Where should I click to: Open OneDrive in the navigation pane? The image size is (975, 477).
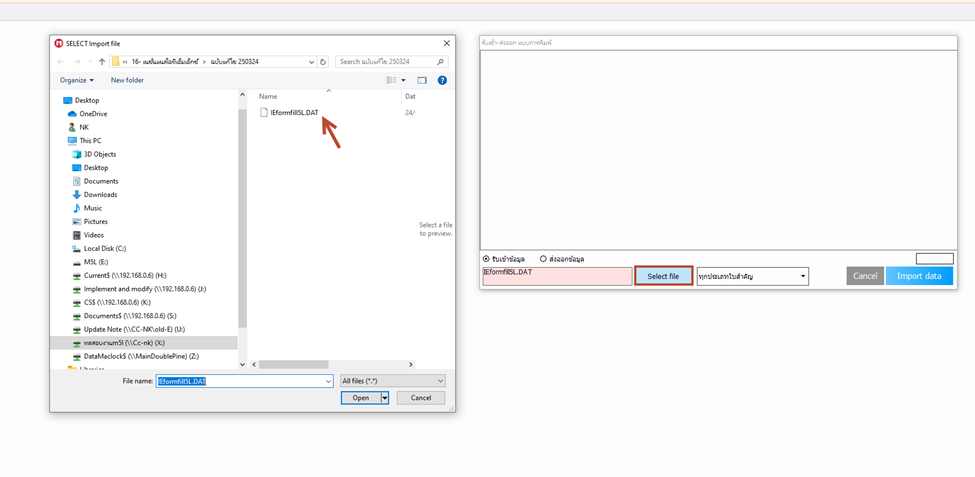click(93, 114)
